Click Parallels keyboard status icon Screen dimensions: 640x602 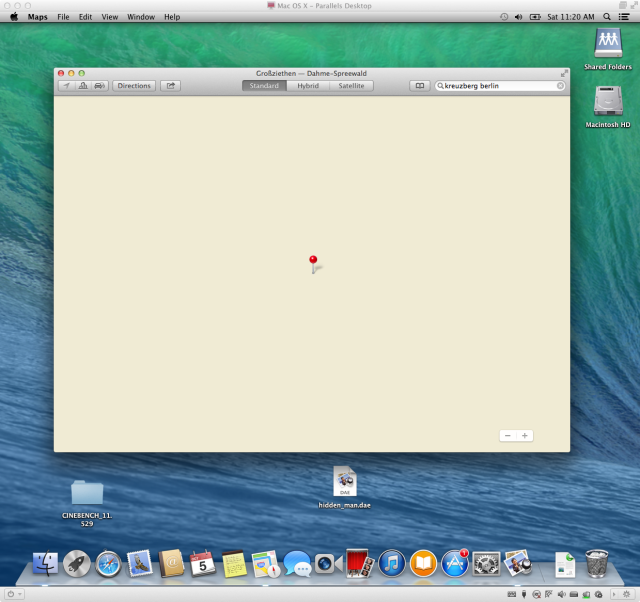(511, 594)
